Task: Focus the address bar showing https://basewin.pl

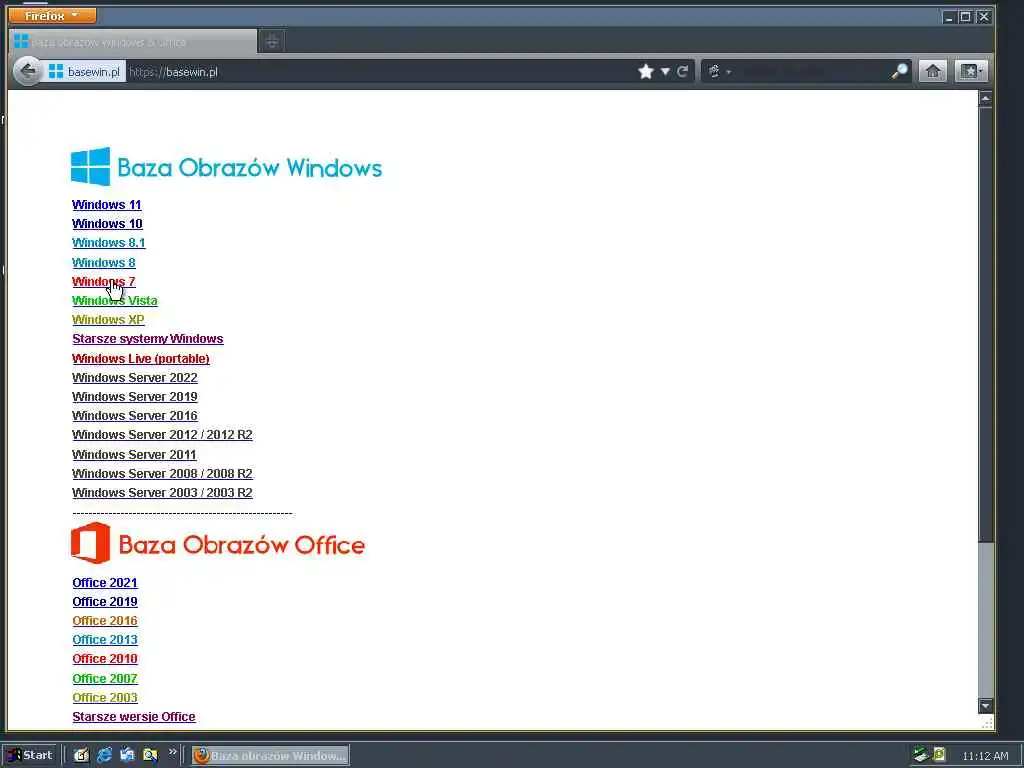Action: tap(379, 72)
